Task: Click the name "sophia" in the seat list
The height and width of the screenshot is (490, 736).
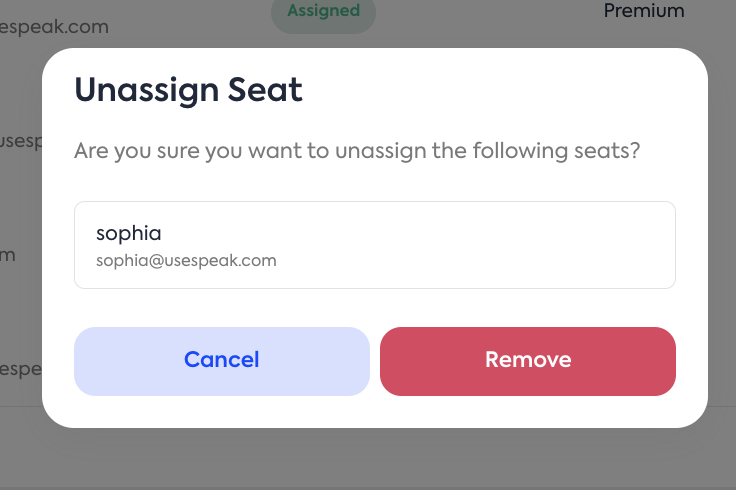Action: point(129,233)
